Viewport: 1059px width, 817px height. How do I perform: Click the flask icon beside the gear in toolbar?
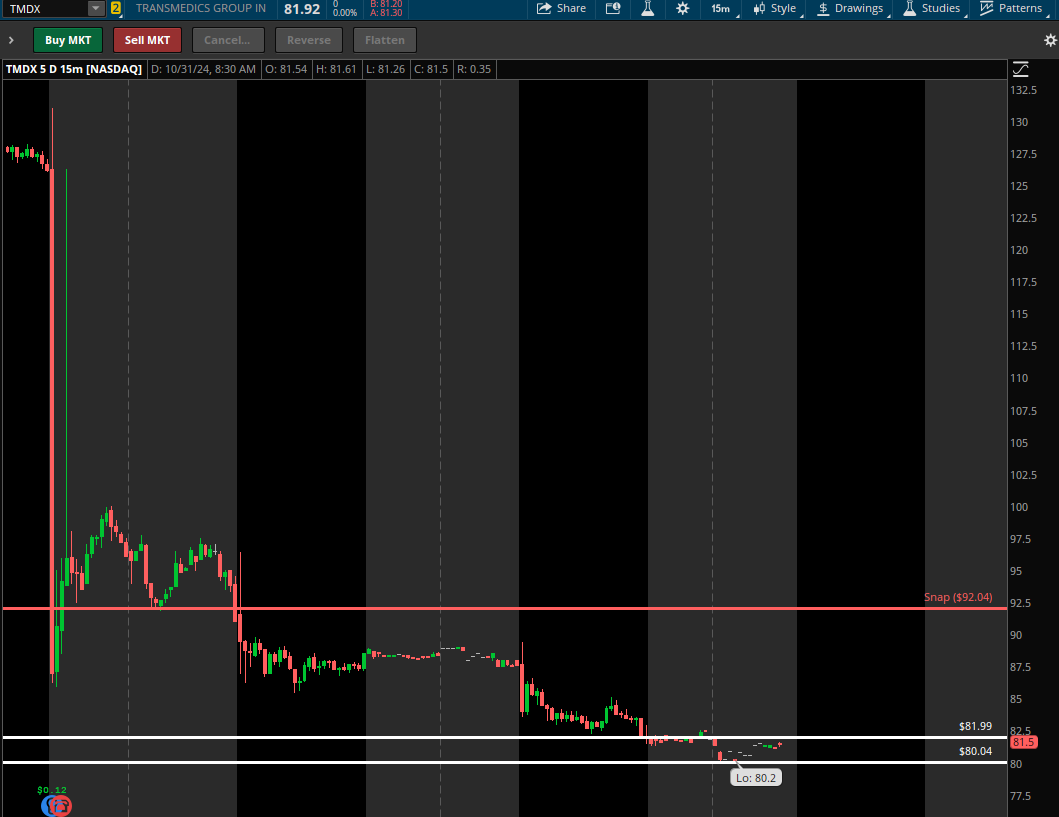[648, 8]
